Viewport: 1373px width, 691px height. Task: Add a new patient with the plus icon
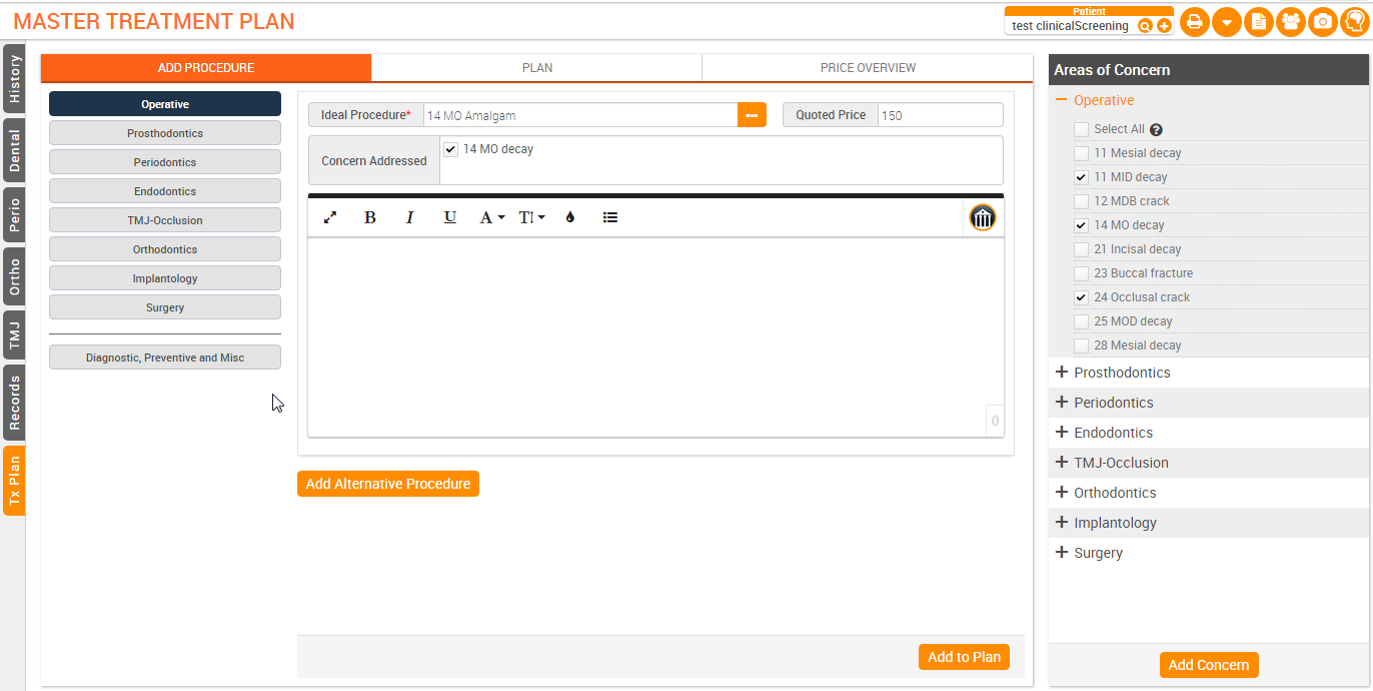coord(1164,26)
